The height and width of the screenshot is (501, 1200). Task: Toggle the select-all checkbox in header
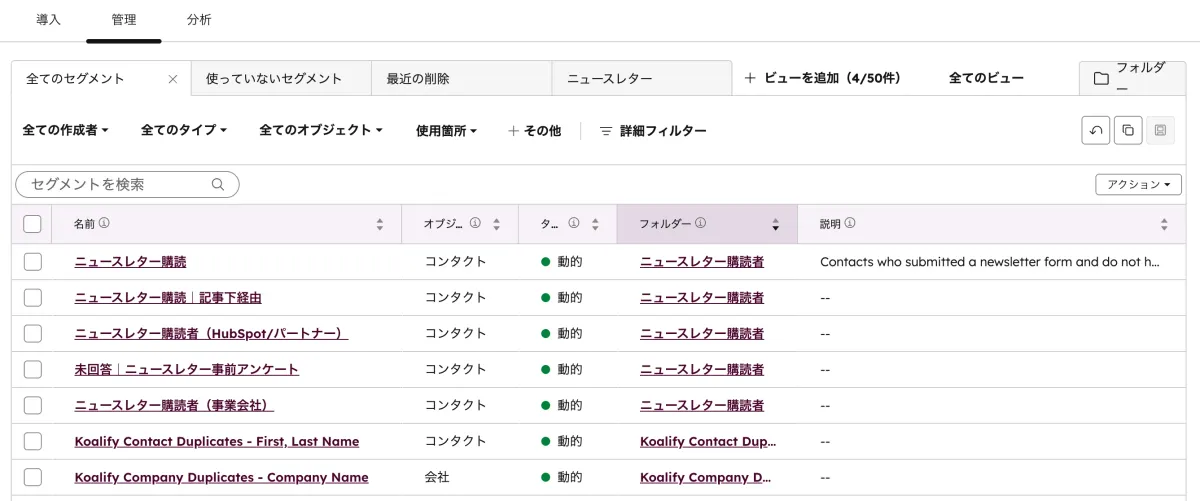coord(33,224)
